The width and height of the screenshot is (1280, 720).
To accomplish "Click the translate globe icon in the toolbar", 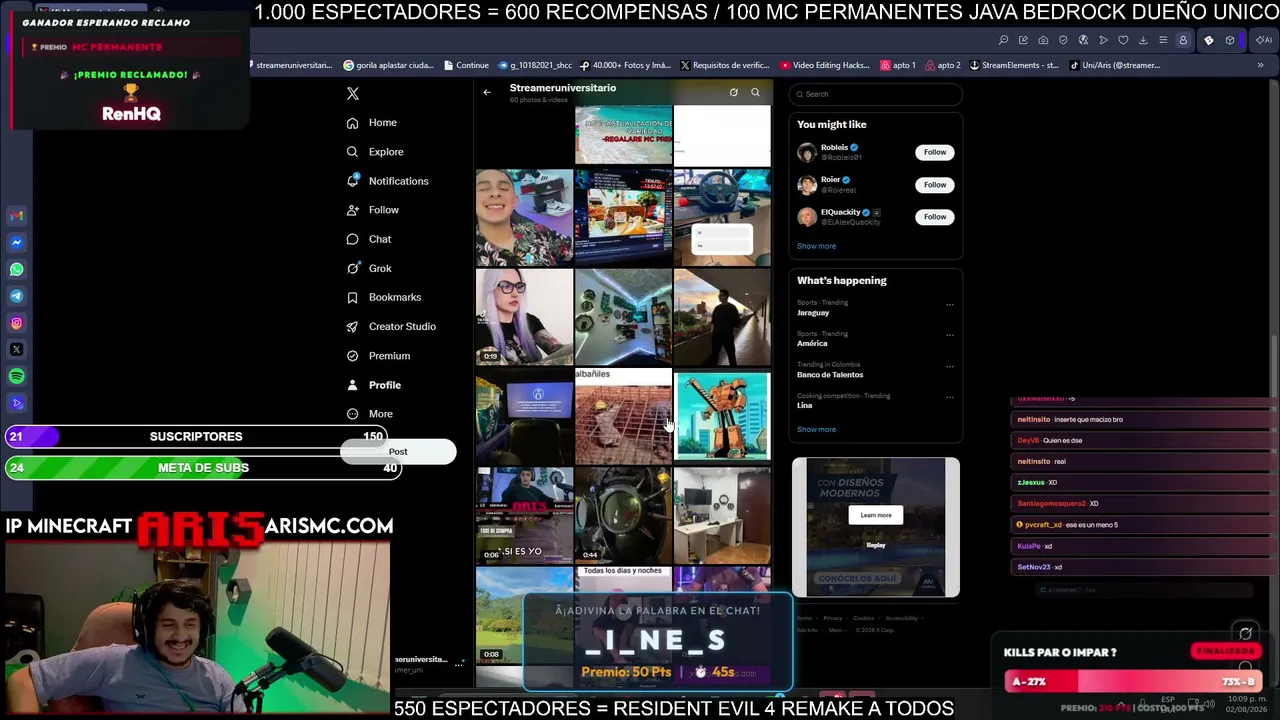I will pos(1083,40).
